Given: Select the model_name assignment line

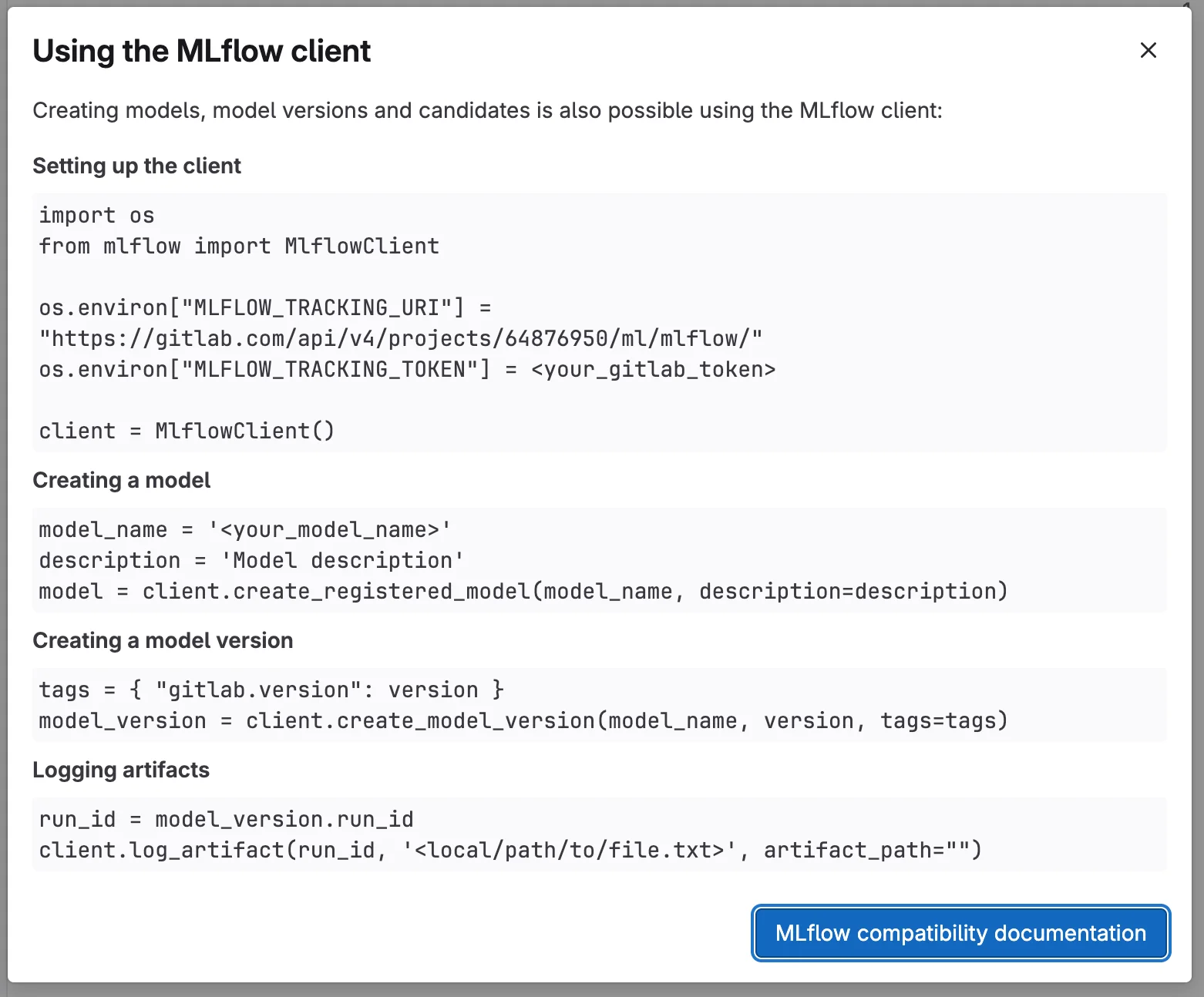Looking at the screenshot, I should pos(244,529).
